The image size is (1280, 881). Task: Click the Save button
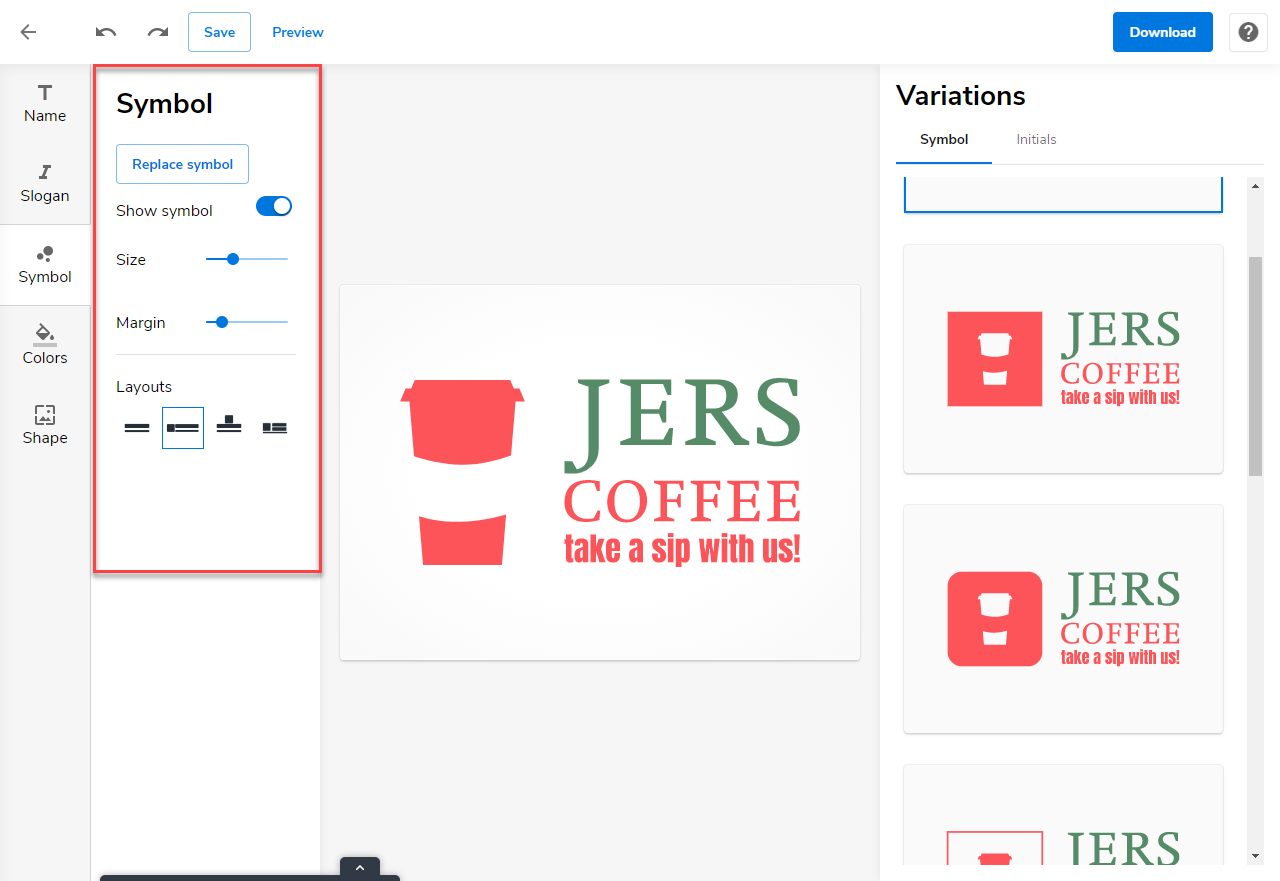[219, 32]
